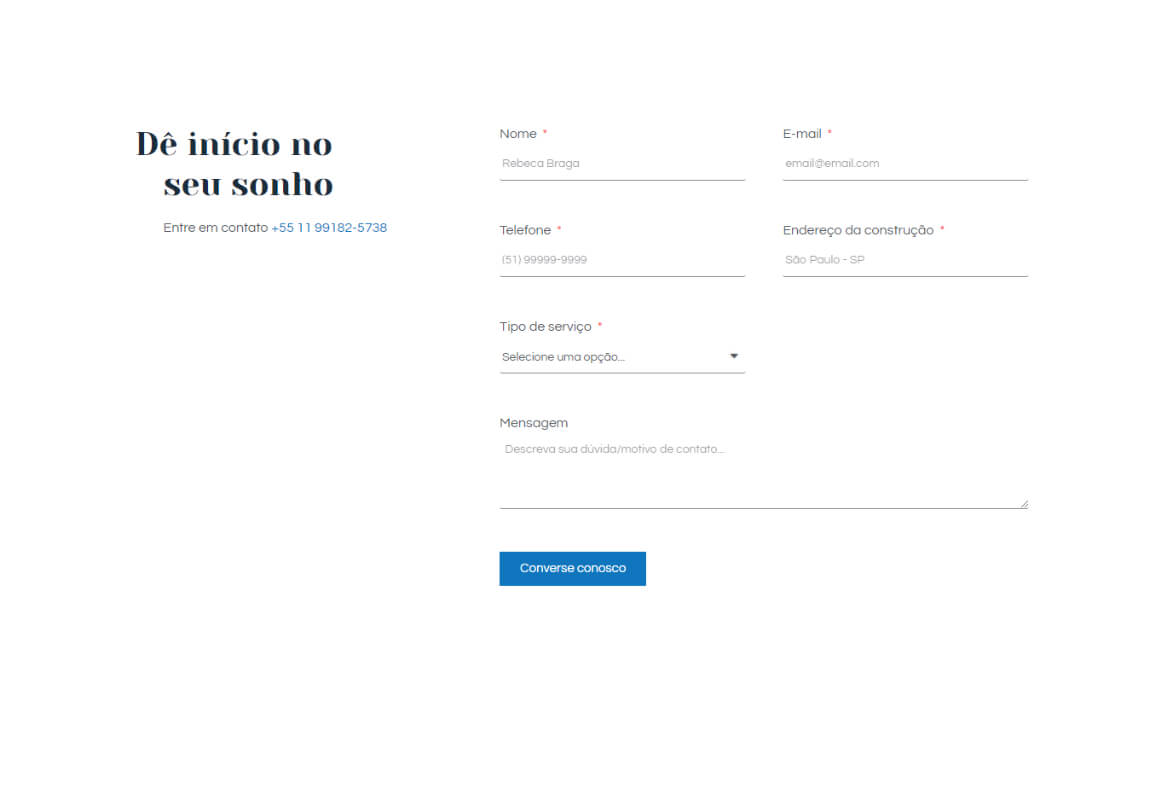
Task: Click the Mensagem textarea resize handle
Action: 1024,504
